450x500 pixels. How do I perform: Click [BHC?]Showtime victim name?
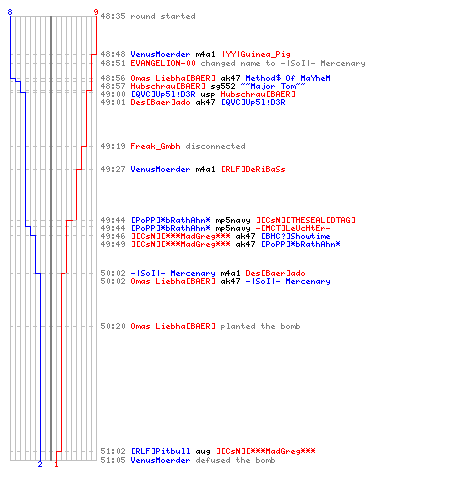pyautogui.click(x=295, y=236)
